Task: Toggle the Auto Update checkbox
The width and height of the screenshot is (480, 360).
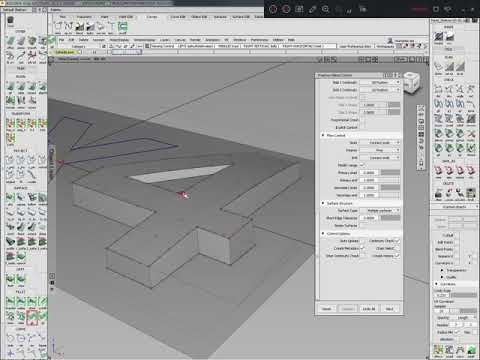Action: (362, 241)
